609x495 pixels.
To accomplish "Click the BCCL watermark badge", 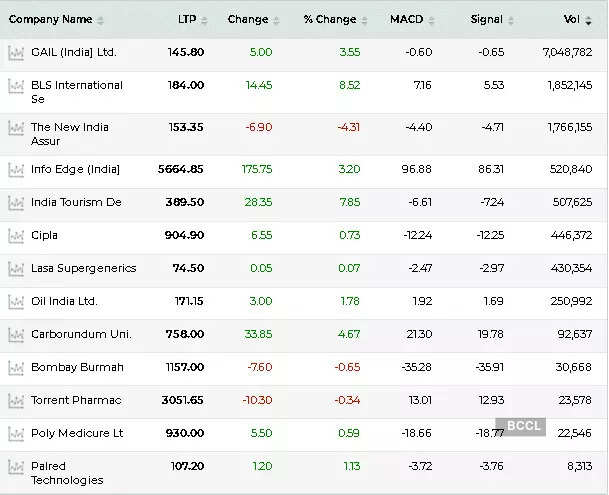I will click(524, 426).
